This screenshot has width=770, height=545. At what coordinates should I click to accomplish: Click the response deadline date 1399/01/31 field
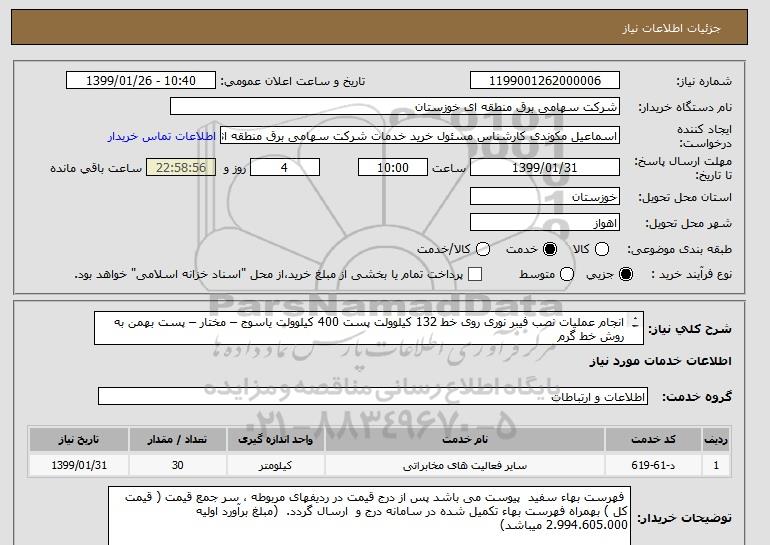[545, 167]
